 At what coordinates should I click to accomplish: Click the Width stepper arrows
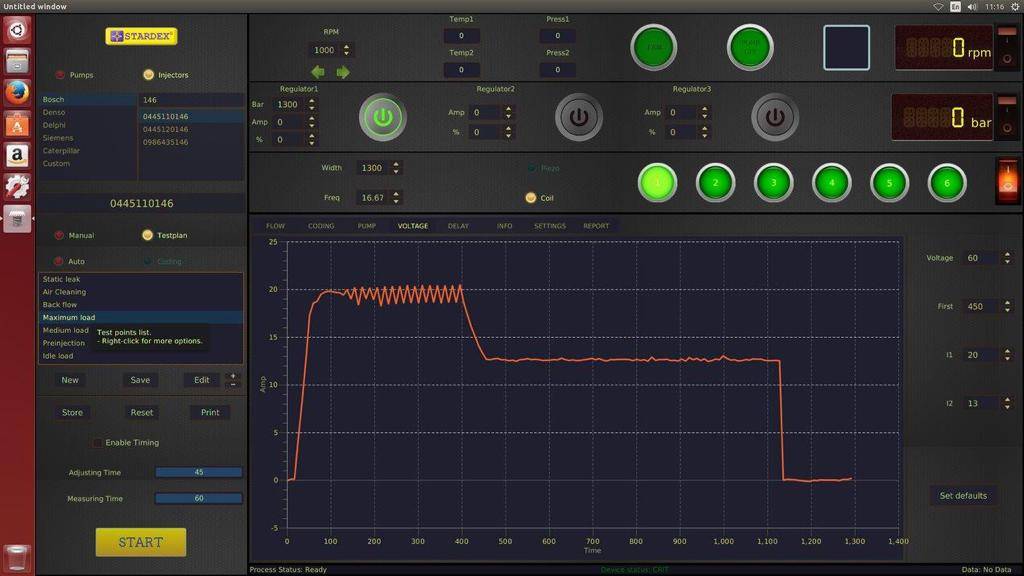(x=396, y=168)
